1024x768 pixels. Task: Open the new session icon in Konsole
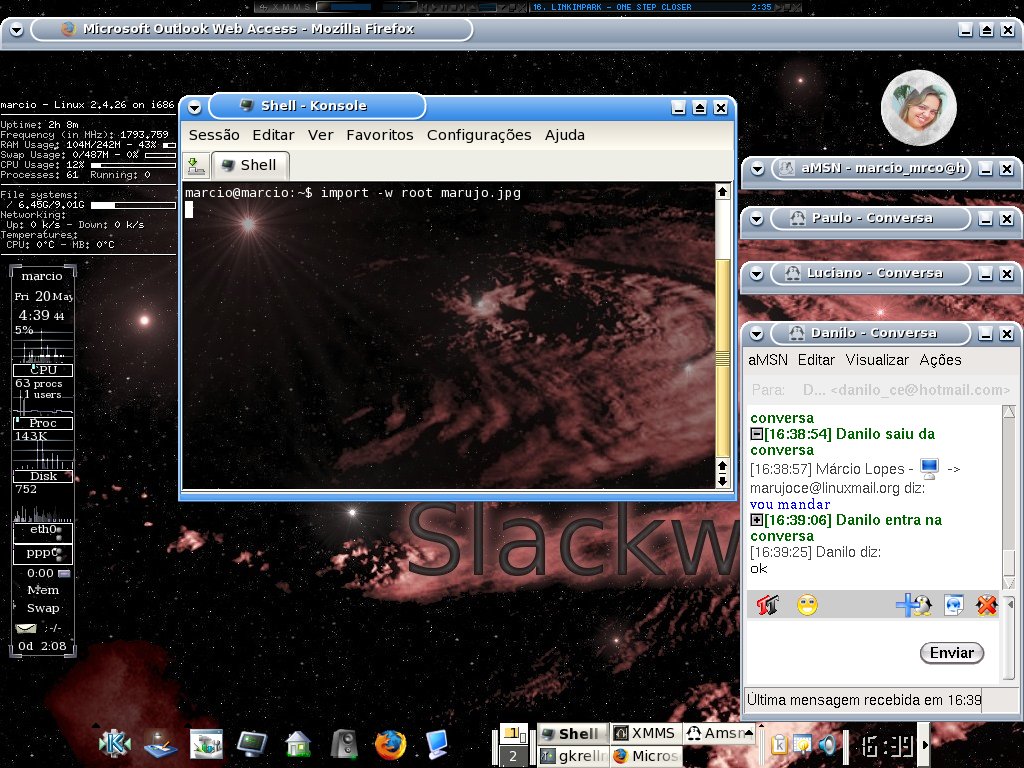click(x=195, y=166)
